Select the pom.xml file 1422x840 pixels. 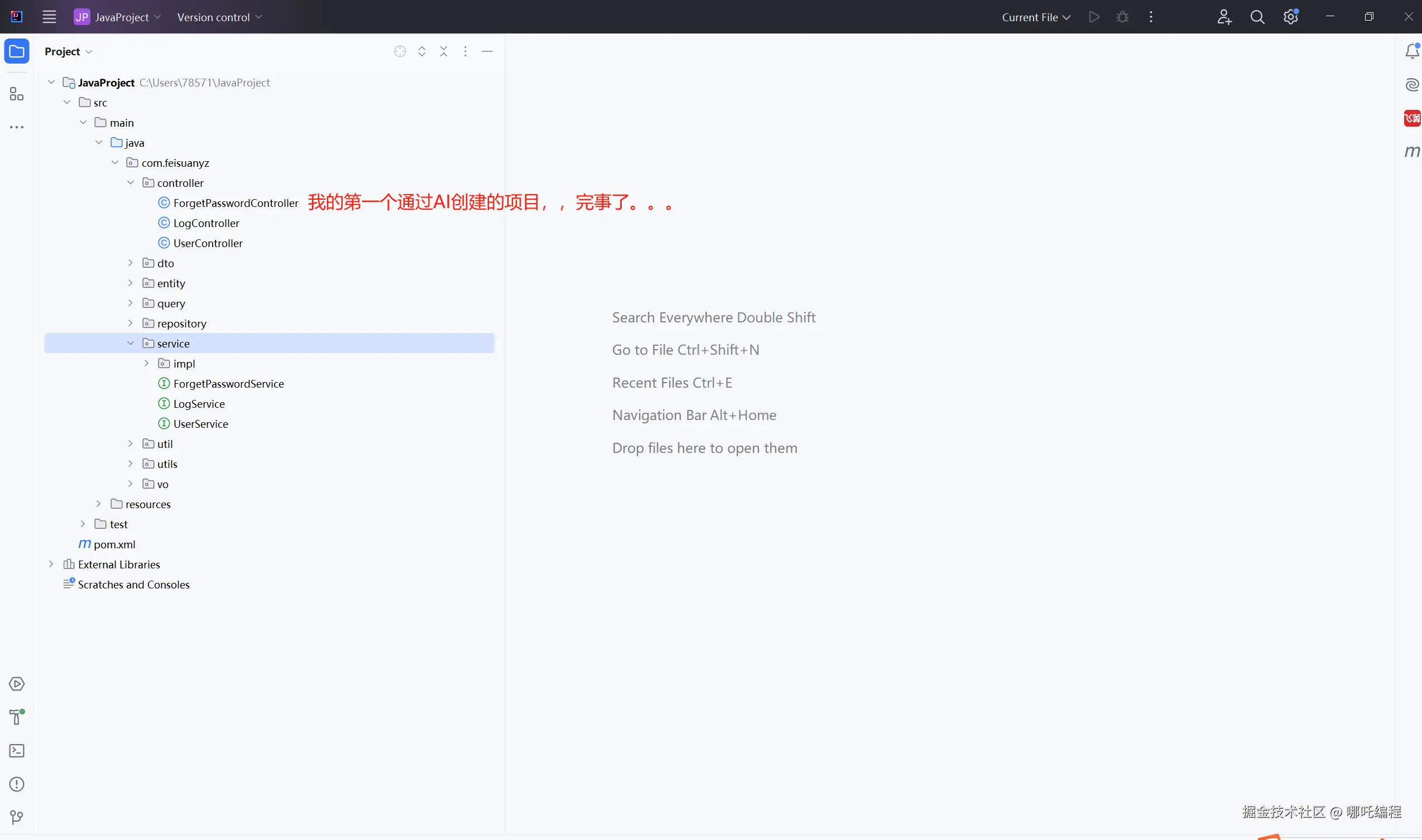click(114, 544)
